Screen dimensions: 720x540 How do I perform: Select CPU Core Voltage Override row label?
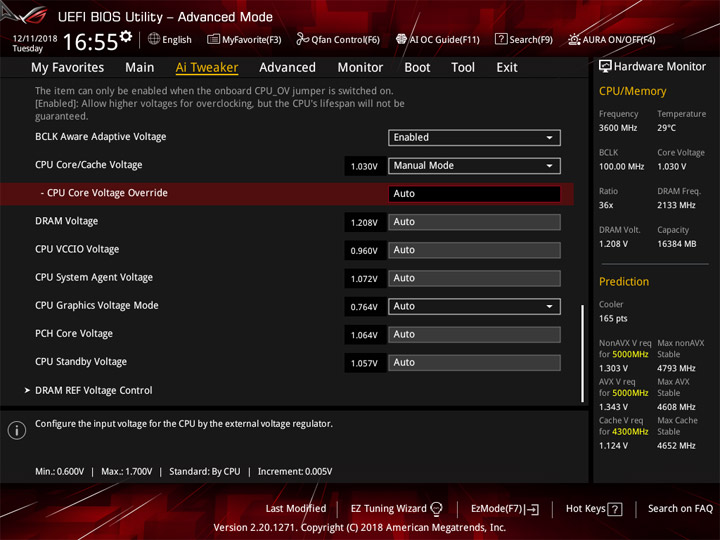click(x=104, y=193)
